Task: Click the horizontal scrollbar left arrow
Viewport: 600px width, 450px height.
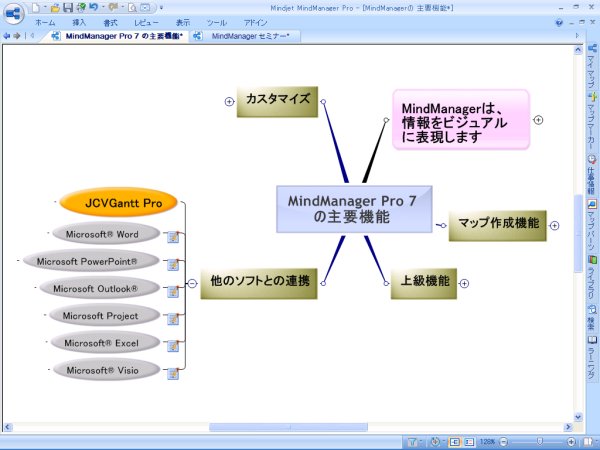Action: [7, 427]
